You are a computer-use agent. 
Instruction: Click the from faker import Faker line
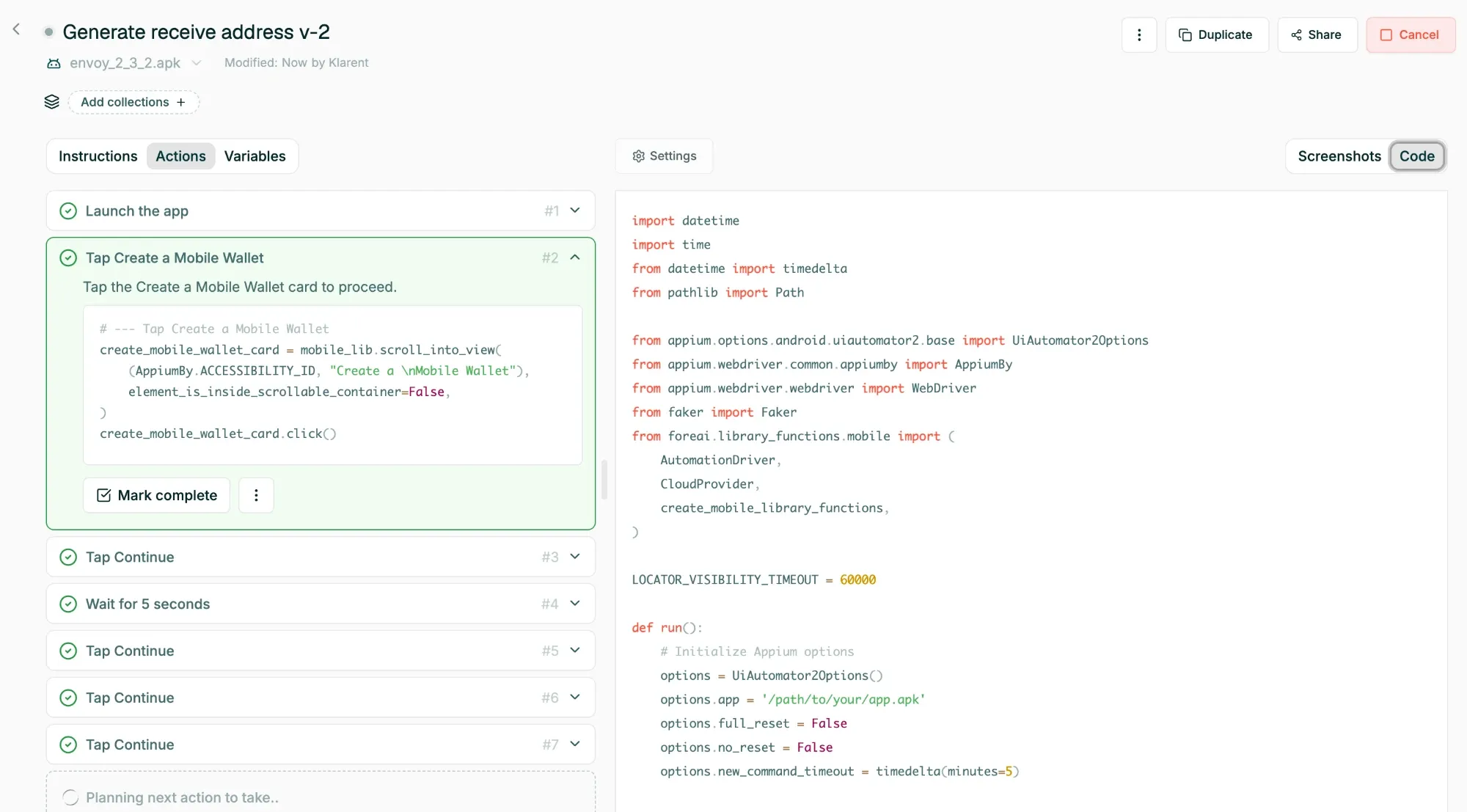pos(714,412)
